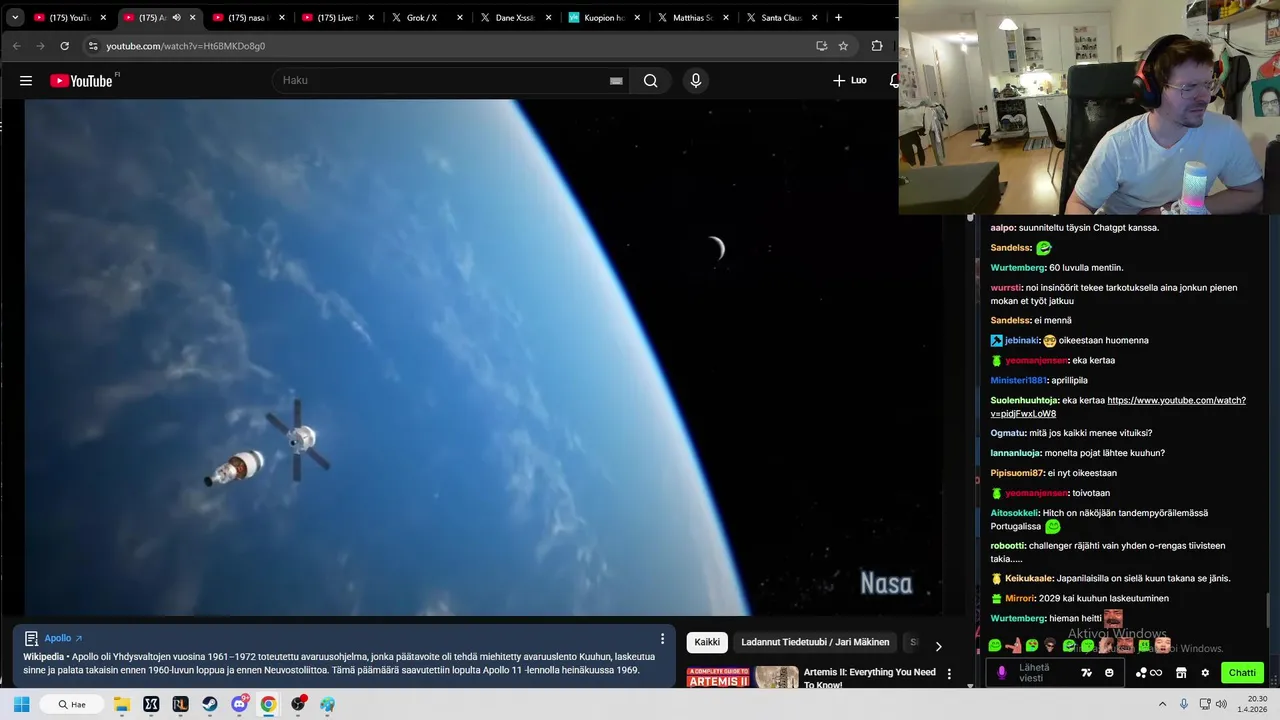Open Steam from the taskbar
This screenshot has height=720, width=1280.
click(210, 704)
